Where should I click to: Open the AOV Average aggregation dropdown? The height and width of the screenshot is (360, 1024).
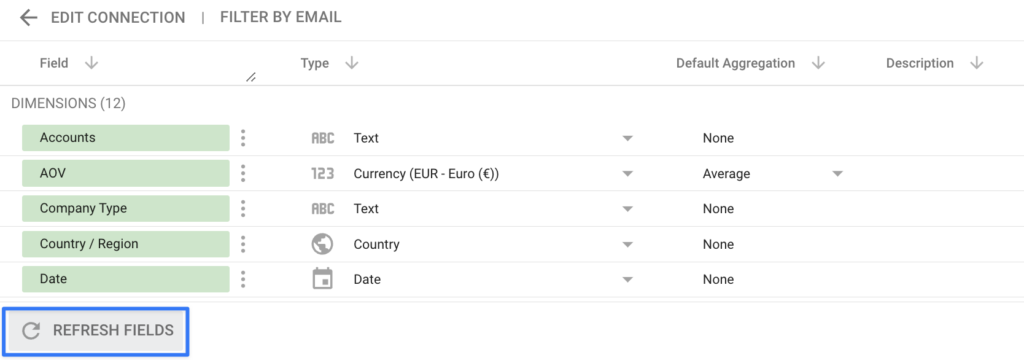coord(837,174)
